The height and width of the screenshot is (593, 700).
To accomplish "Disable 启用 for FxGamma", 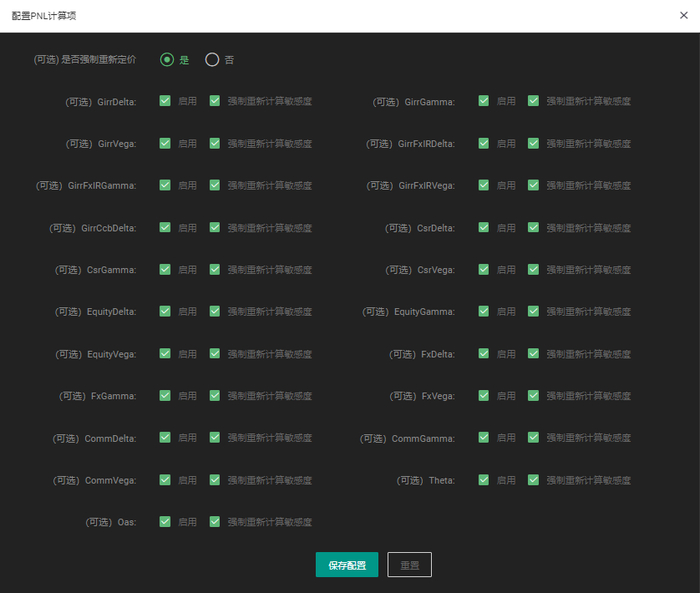I will coord(165,396).
